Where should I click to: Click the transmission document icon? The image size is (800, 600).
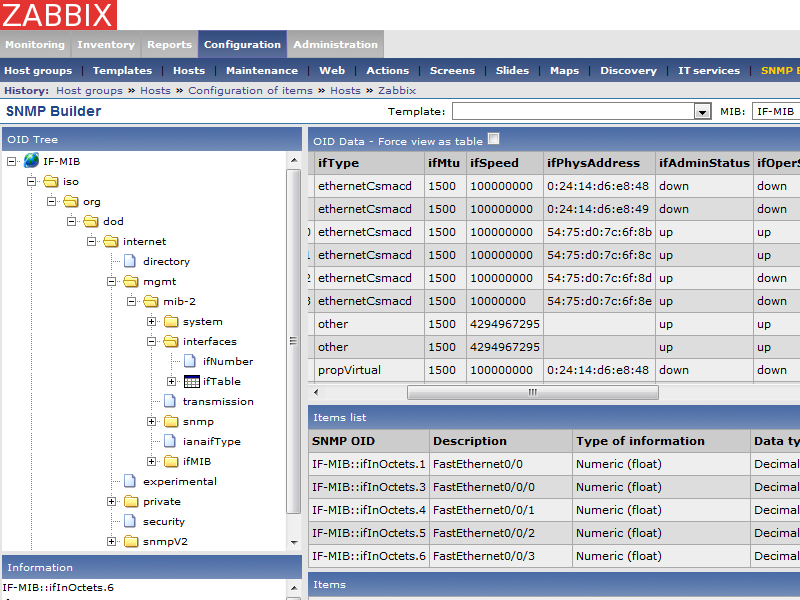(x=170, y=401)
